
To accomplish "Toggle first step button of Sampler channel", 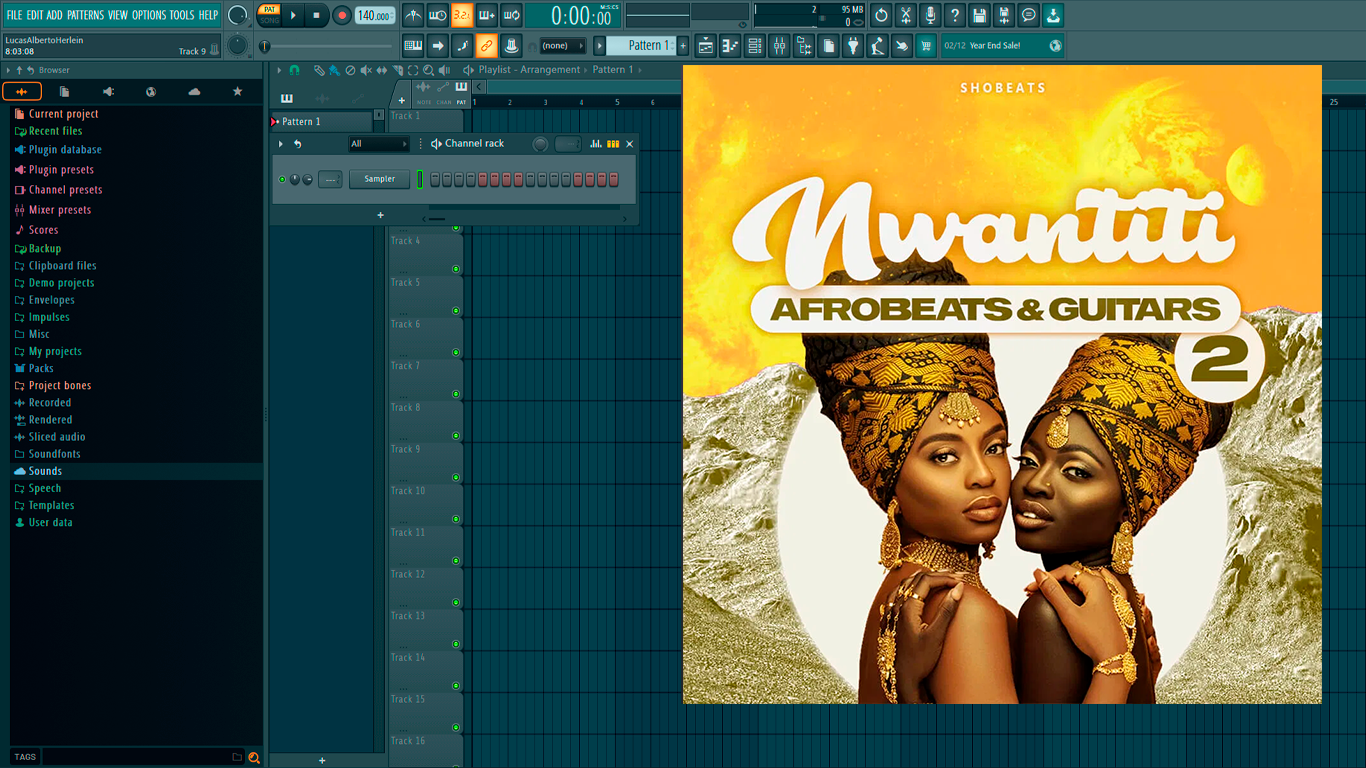I will (435, 179).
